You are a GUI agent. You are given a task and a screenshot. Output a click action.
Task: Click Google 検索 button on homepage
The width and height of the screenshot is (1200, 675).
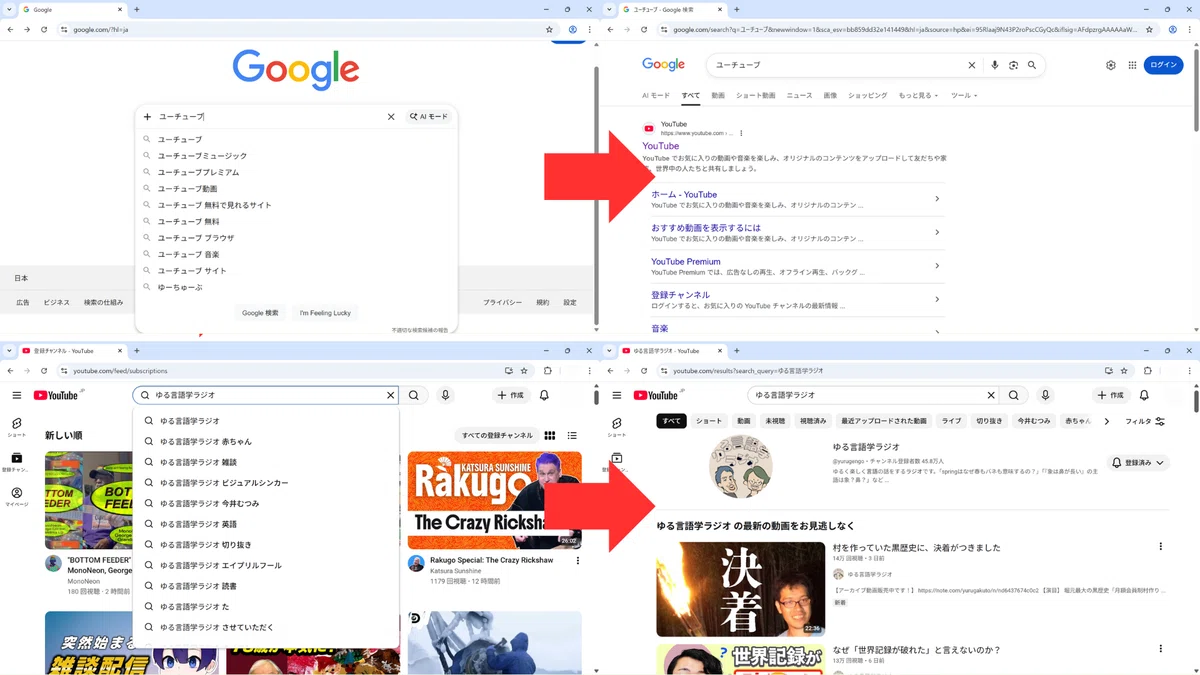[x=260, y=313]
